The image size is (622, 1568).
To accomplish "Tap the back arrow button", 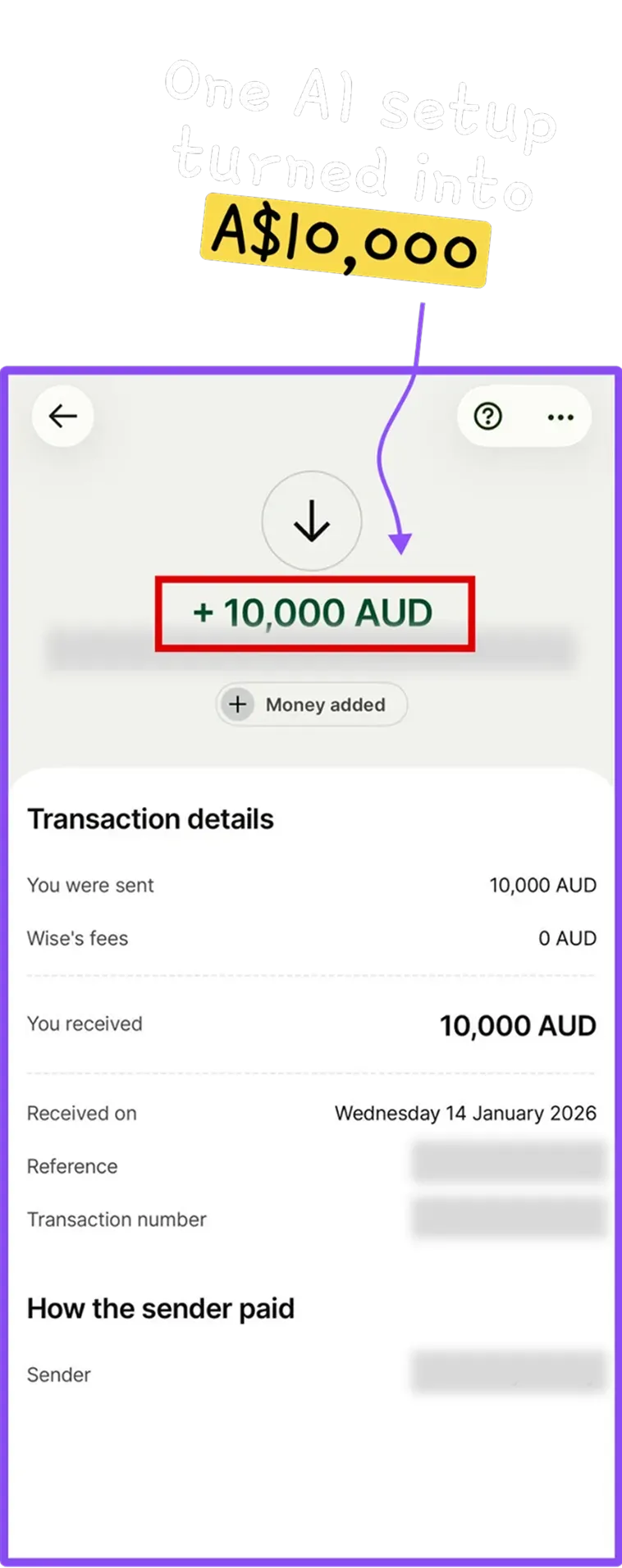I will click(62, 417).
